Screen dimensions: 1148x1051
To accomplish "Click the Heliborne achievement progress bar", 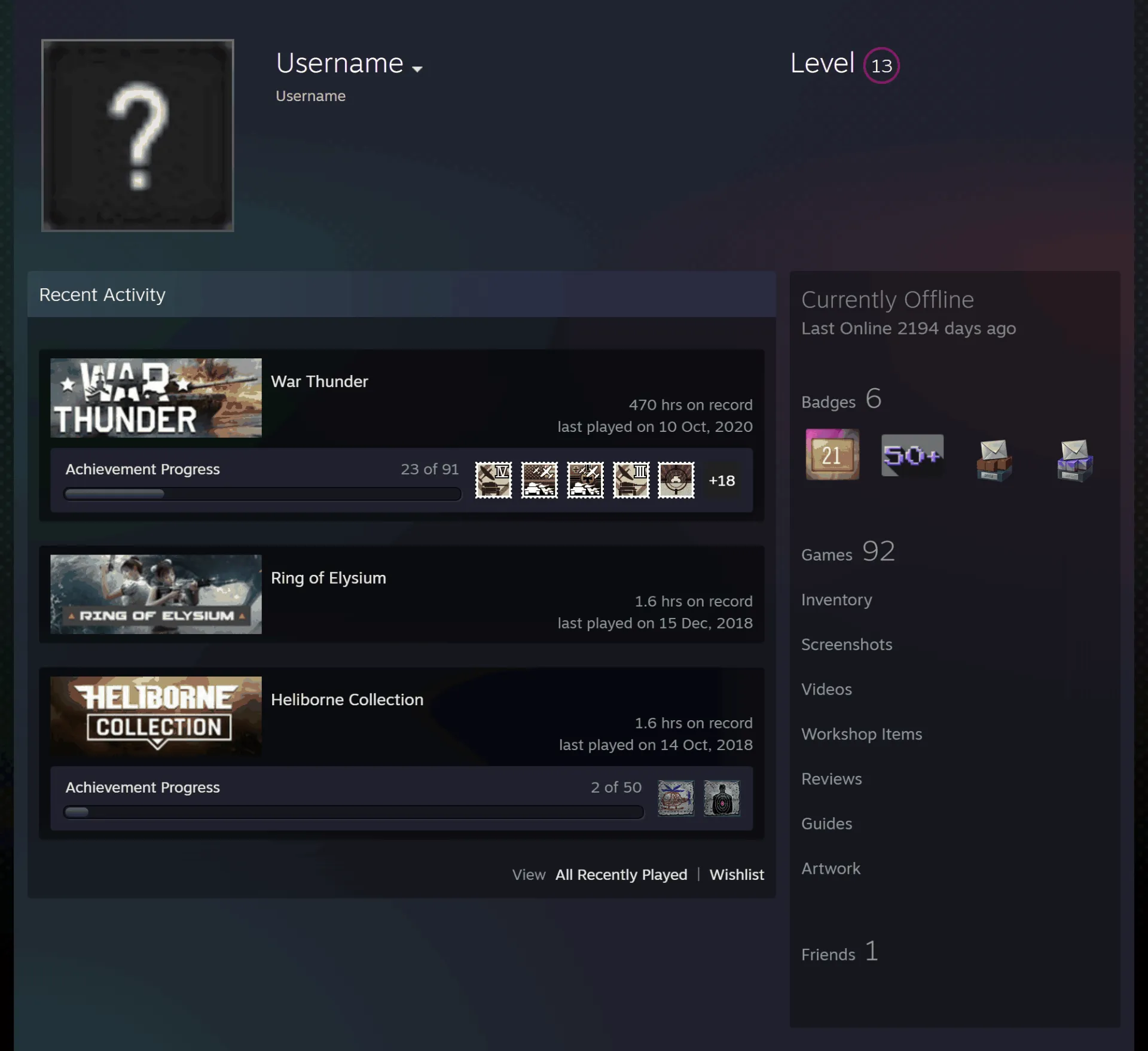I will click(x=354, y=812).
